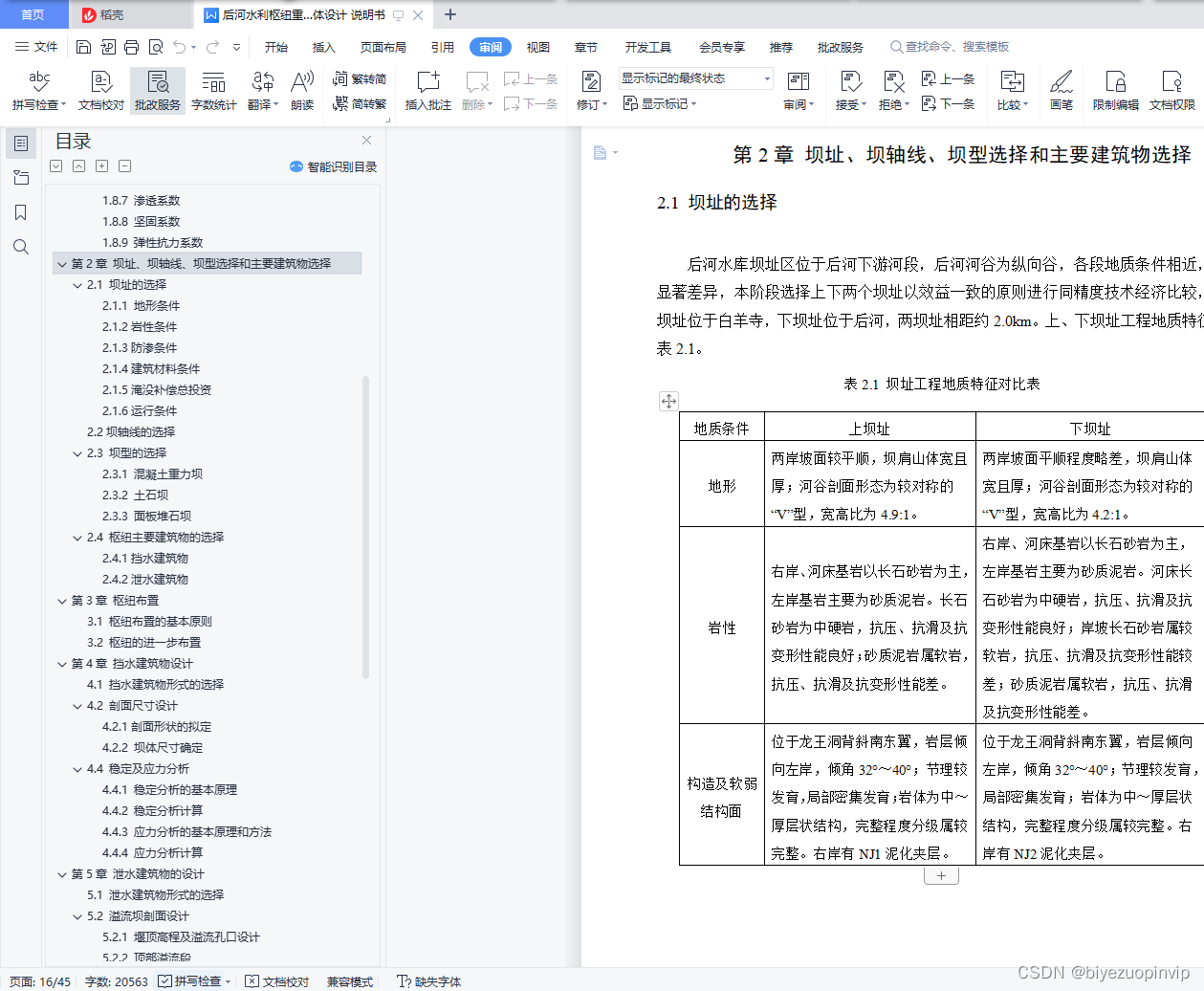1204x991 pixels.
Task: Click the save icon in quick access bar
Action: point(83,47)
